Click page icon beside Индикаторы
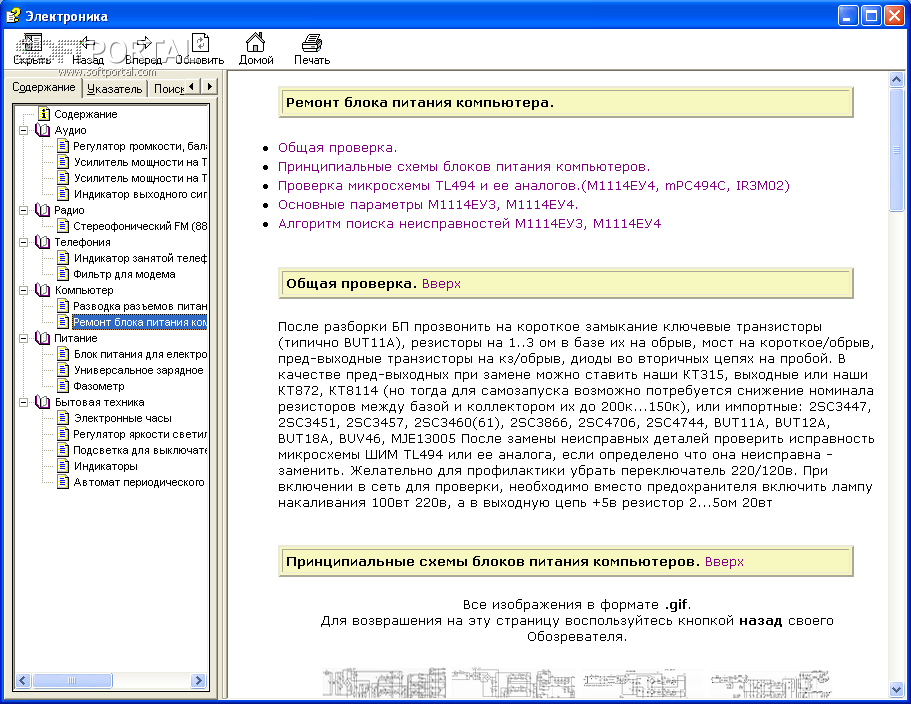Screen dimensions: 911x704 (x=63, y=466)
